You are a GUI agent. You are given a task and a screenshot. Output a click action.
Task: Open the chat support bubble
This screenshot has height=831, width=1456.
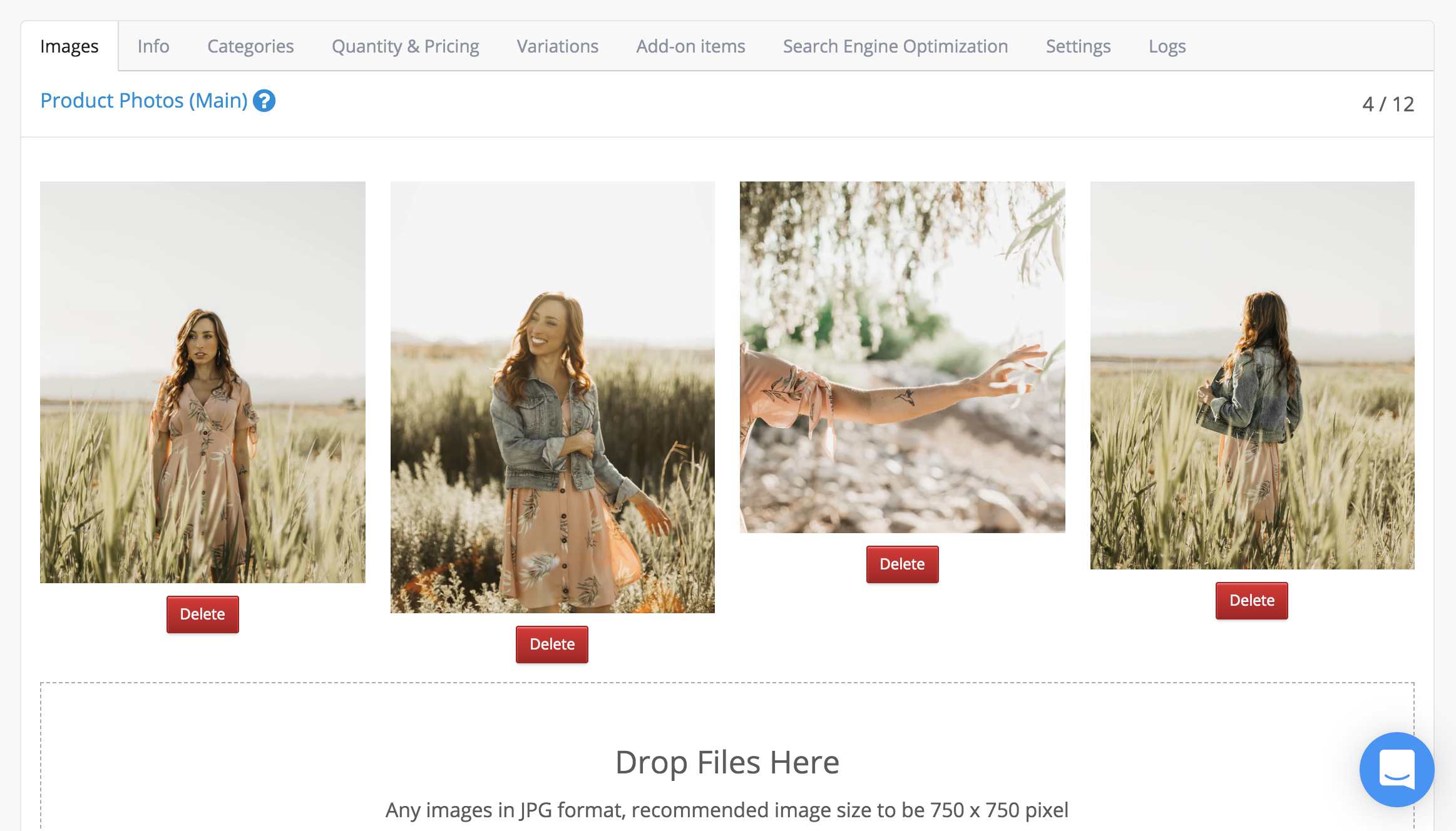[1397, 769]
